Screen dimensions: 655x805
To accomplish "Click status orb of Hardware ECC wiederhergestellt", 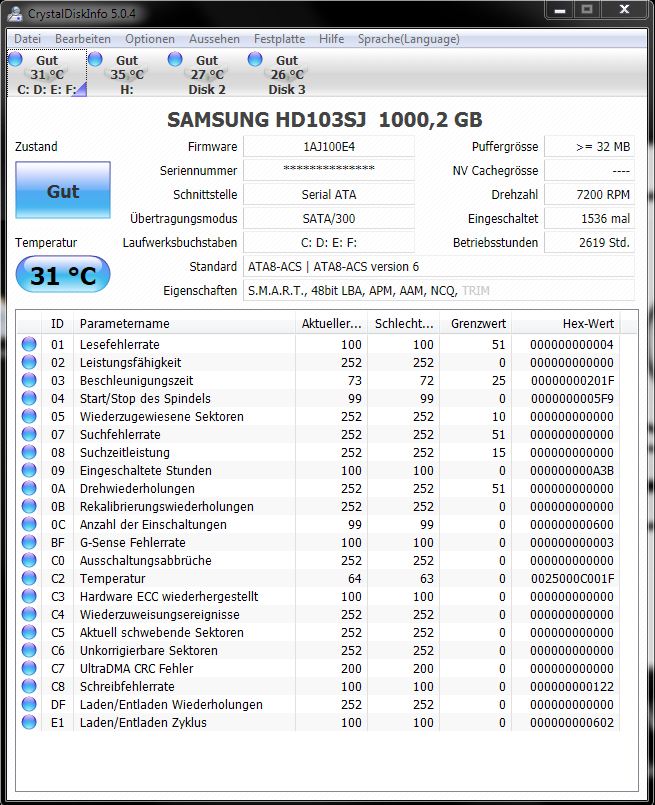I will click(x=29, y=596).
